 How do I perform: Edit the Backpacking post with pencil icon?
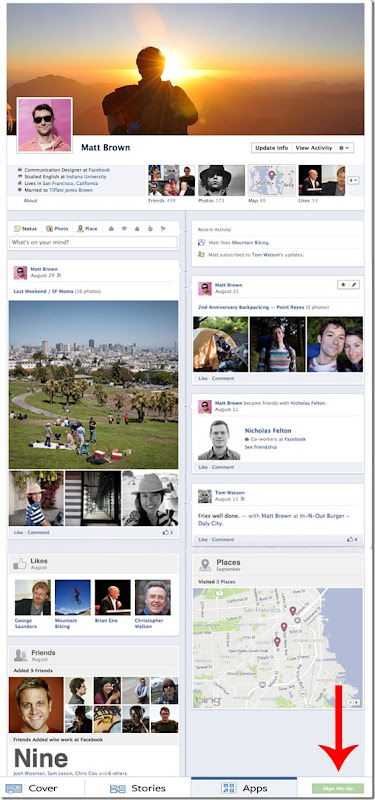pos(354,285)
